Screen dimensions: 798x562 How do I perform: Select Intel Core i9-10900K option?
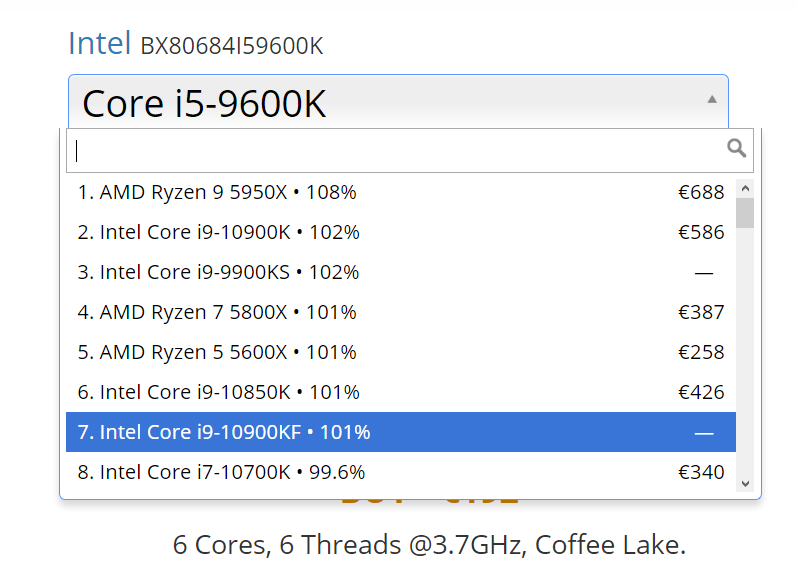click(x=401, y=232)
